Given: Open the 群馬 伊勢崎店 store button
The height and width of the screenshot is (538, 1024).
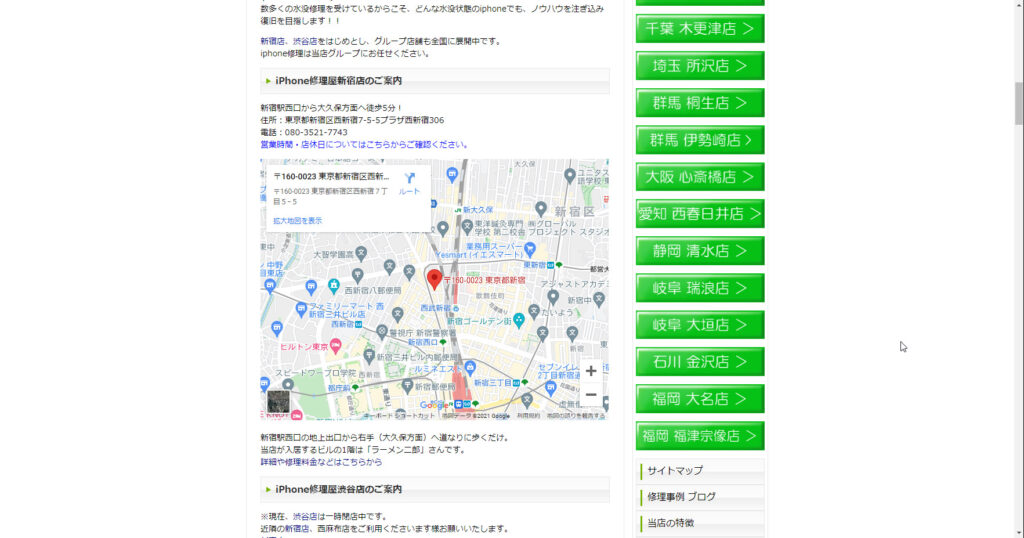Looking at the screenshot, I should point(700,140).
